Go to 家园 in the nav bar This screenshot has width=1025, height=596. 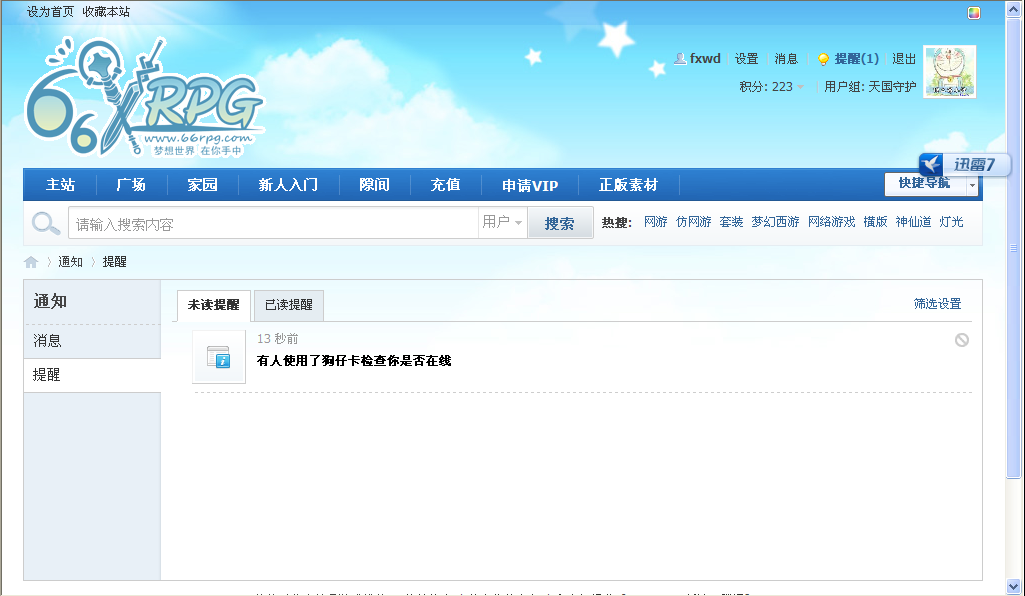[203, 185]
